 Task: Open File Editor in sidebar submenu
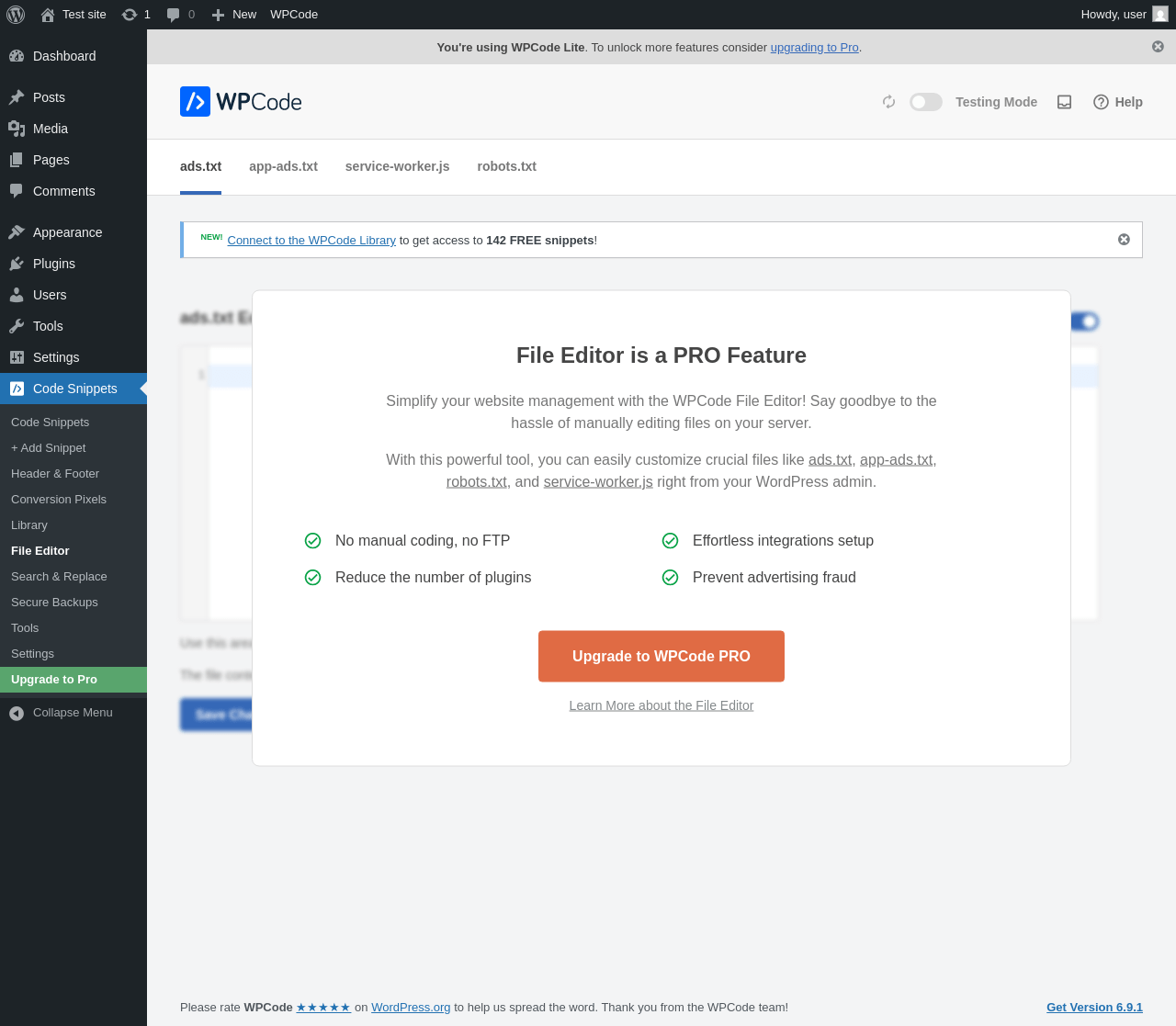(x=73, y=551)
